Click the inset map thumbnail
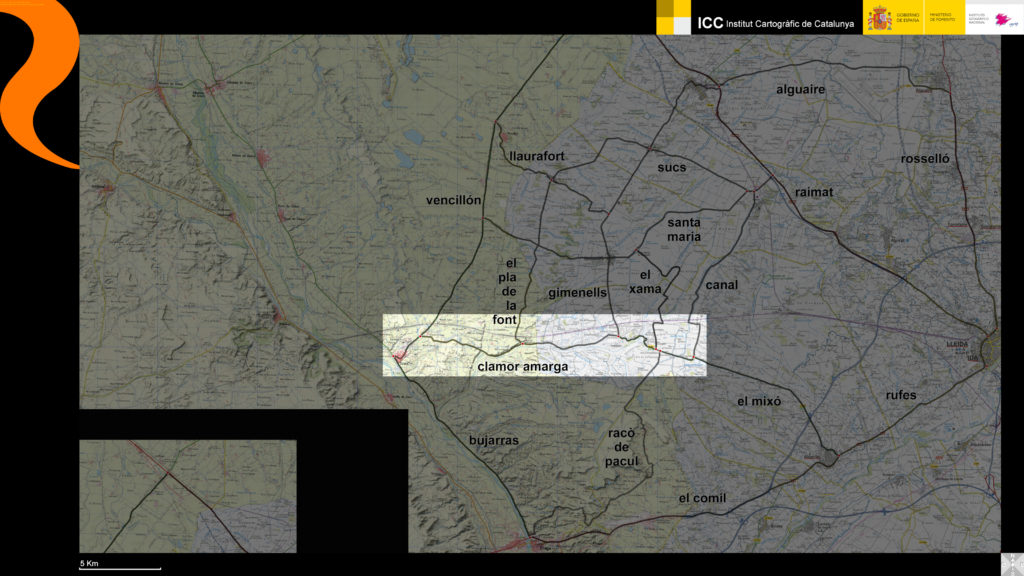Screen dimensions: 1024x576 [x=188, y=496]
